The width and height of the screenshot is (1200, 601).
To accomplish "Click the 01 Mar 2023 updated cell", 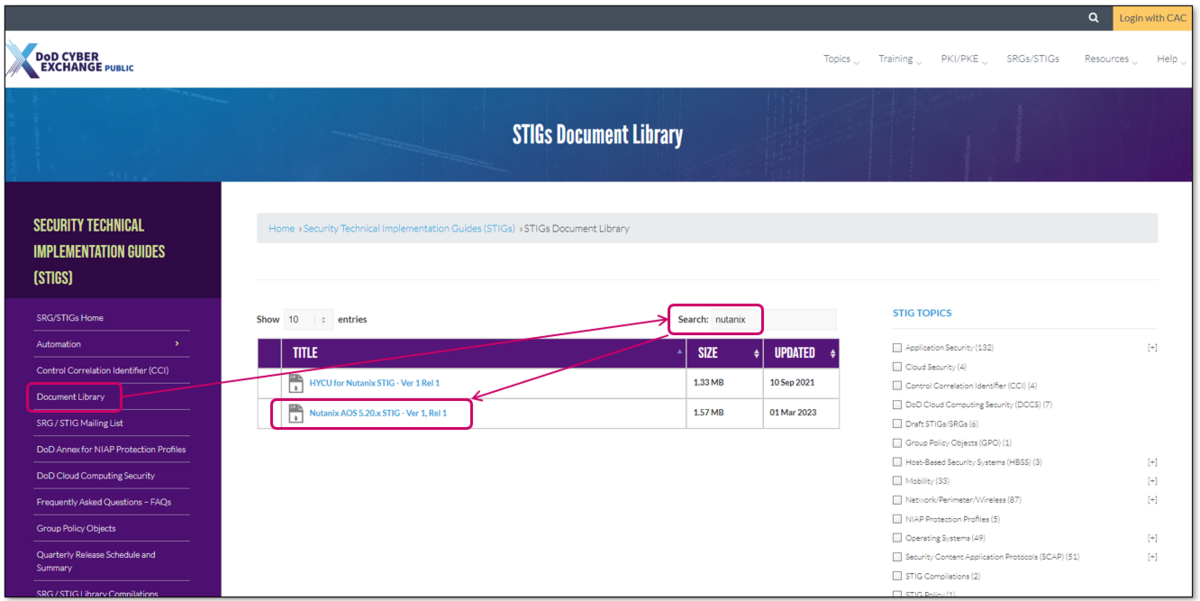I will tap(802, 413).
